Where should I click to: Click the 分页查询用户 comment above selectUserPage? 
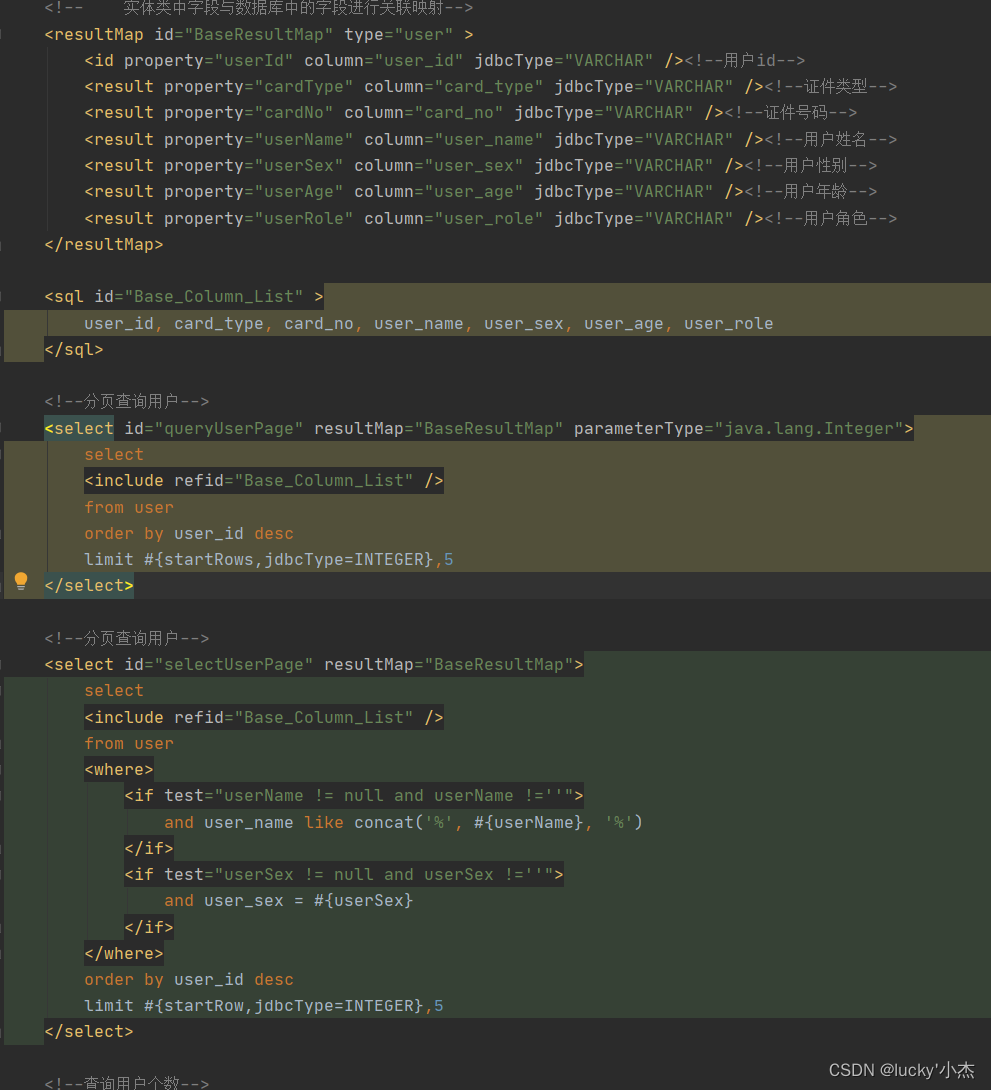(126, 639)
